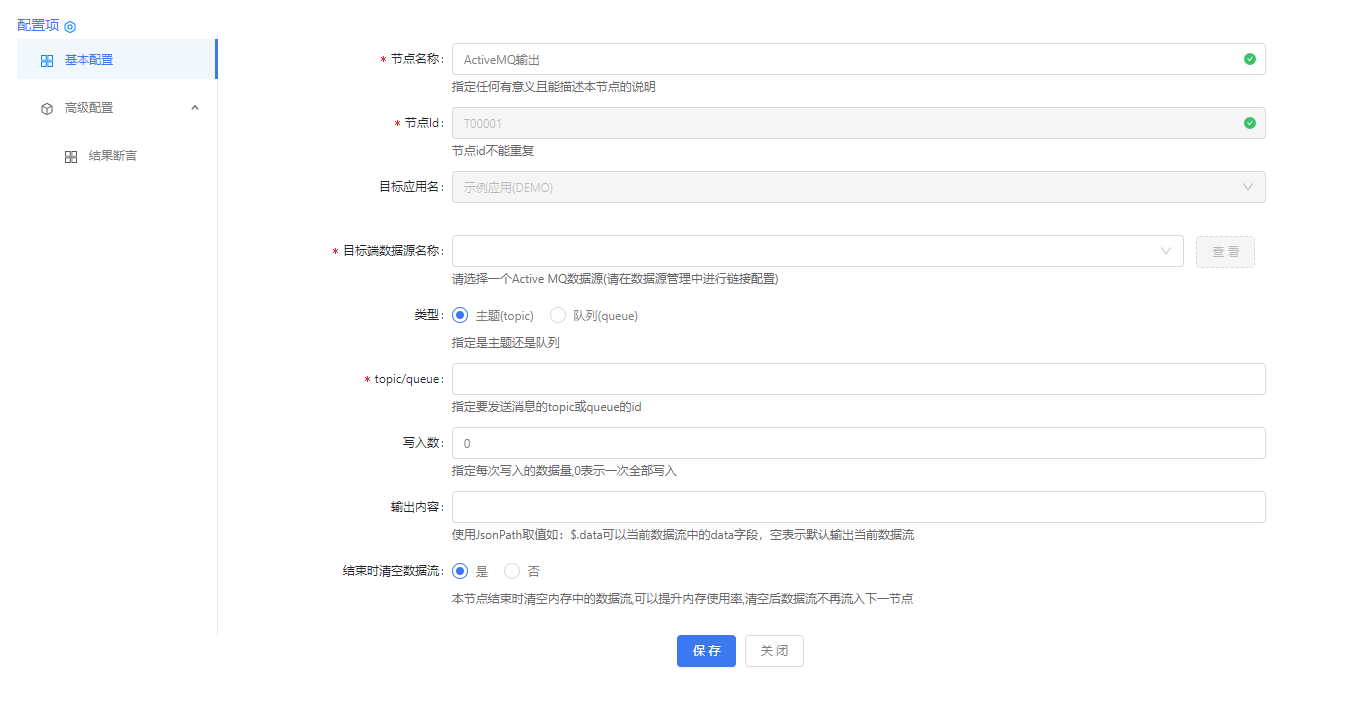
Task: Click the 保存 button
Action: 706,651
